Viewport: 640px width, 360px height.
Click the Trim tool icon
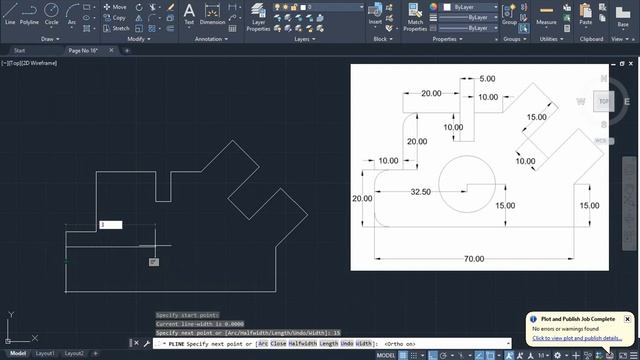click(x=153, y=7)
